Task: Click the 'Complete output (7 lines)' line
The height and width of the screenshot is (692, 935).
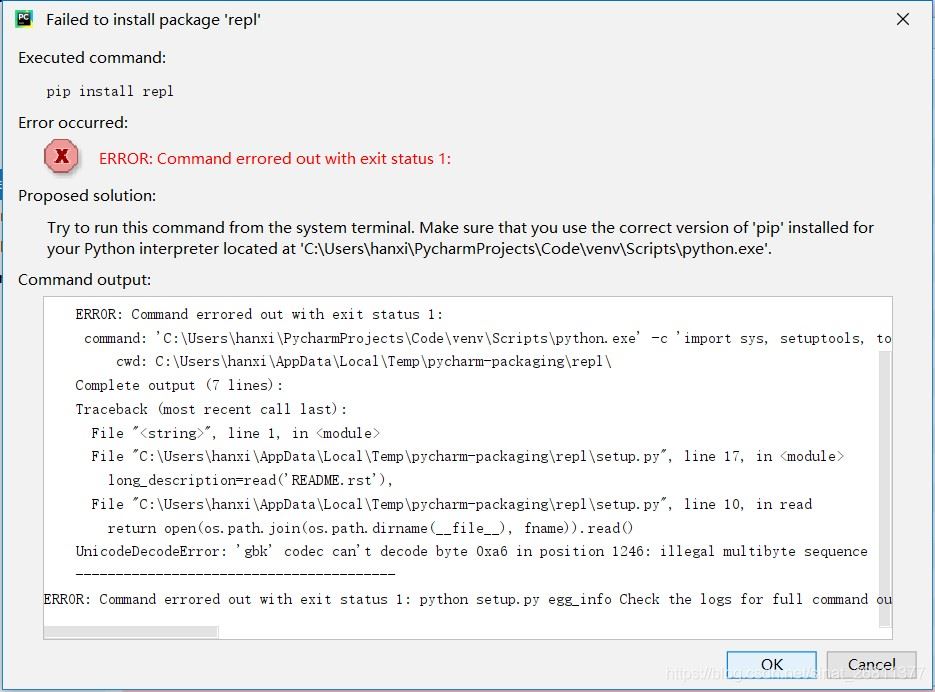Action: (179, 385)
